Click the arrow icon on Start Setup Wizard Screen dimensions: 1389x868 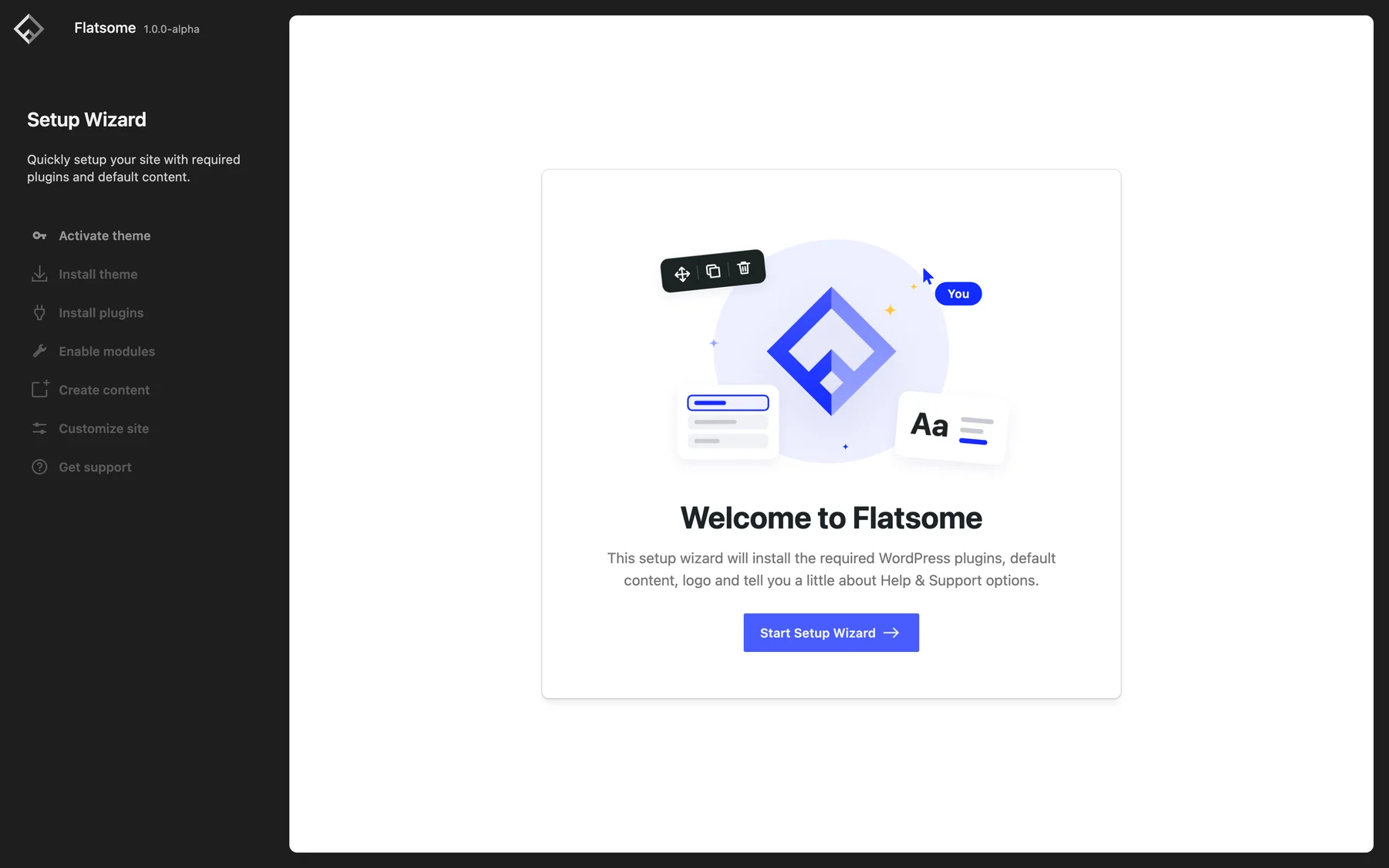[891, 633]
